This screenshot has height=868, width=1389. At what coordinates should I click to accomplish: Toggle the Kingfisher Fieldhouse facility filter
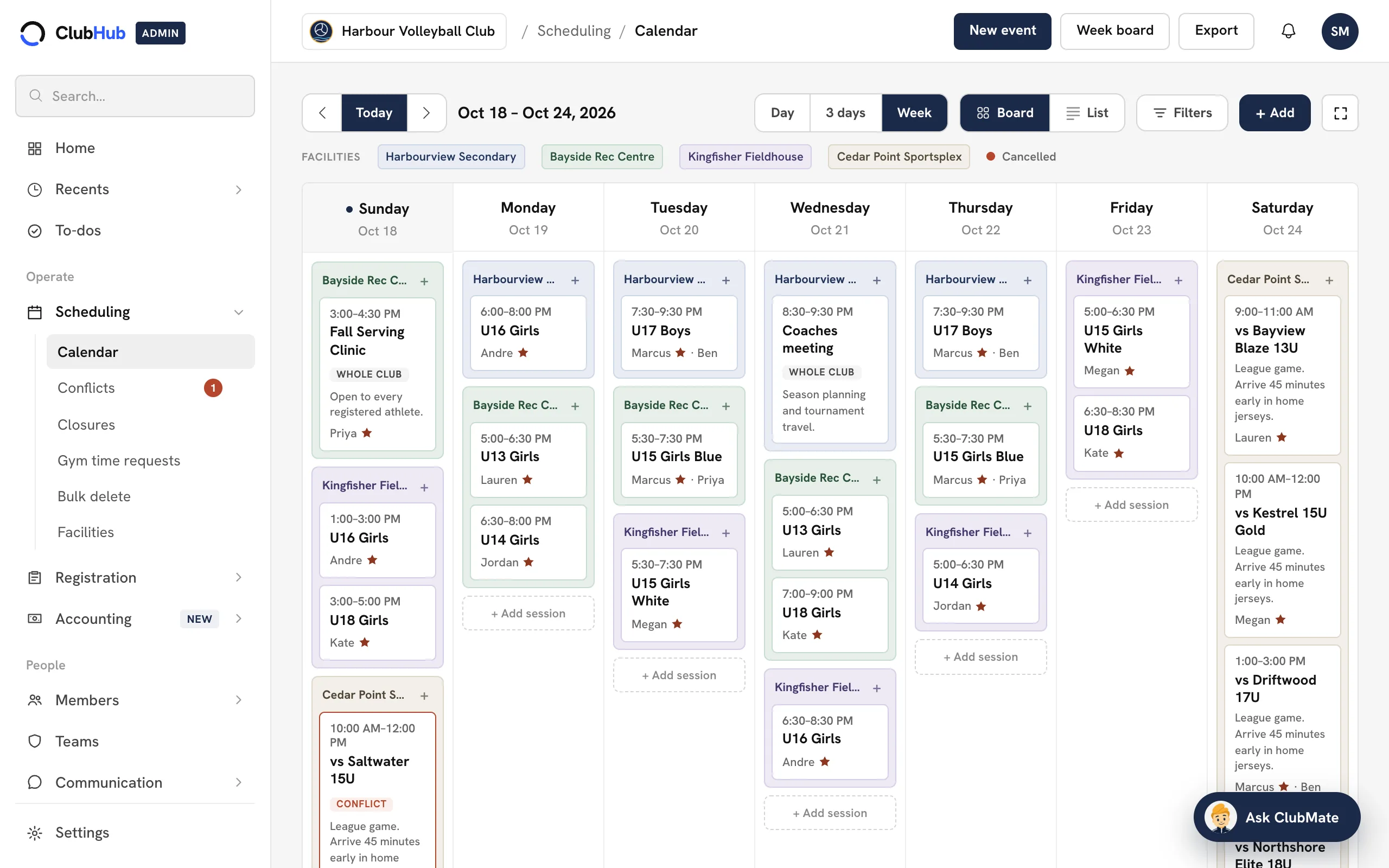[745, 157]
